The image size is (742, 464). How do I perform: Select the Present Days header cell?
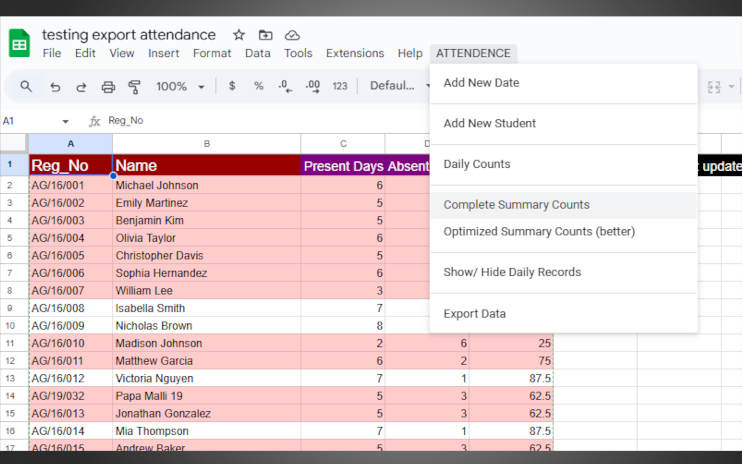point(343,166)
